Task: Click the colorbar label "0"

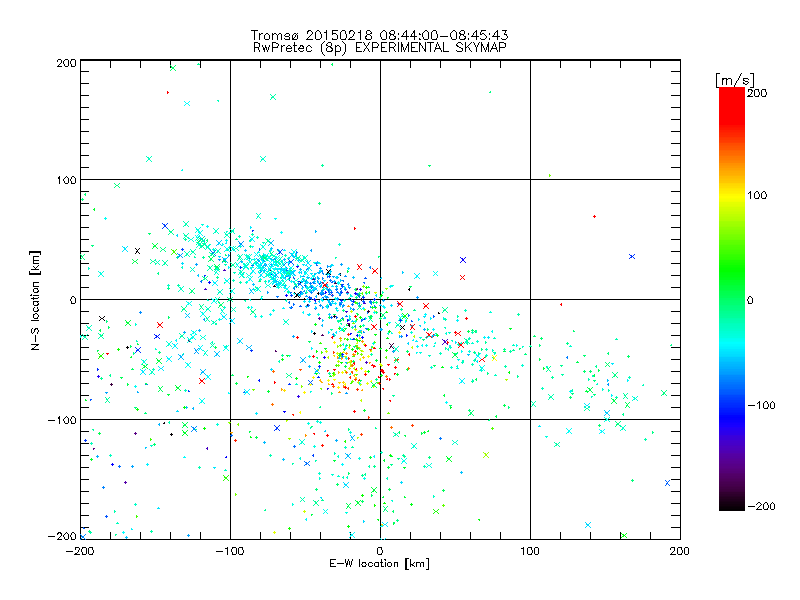Action: [750, 300]
